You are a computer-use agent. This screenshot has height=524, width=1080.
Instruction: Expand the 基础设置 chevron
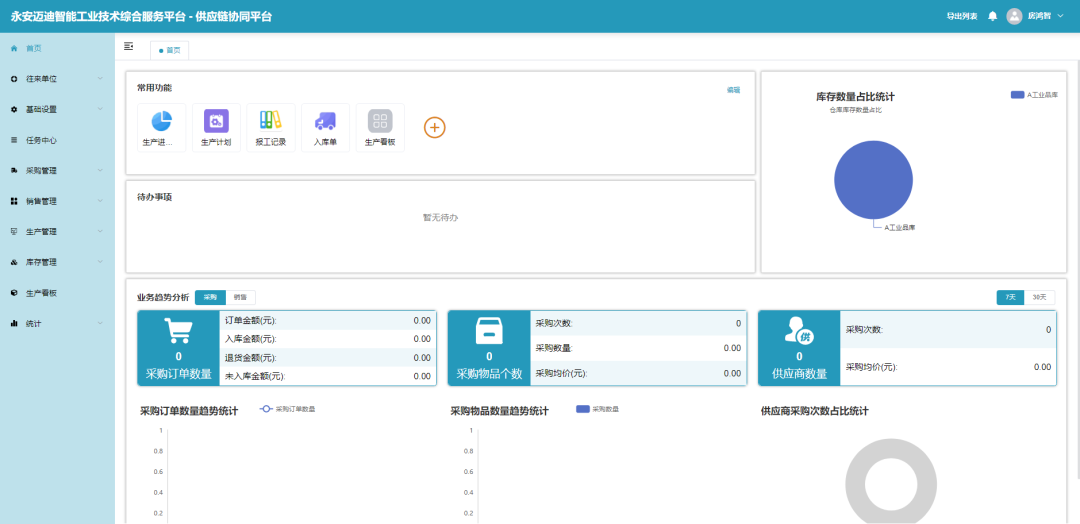click(100, 109)
